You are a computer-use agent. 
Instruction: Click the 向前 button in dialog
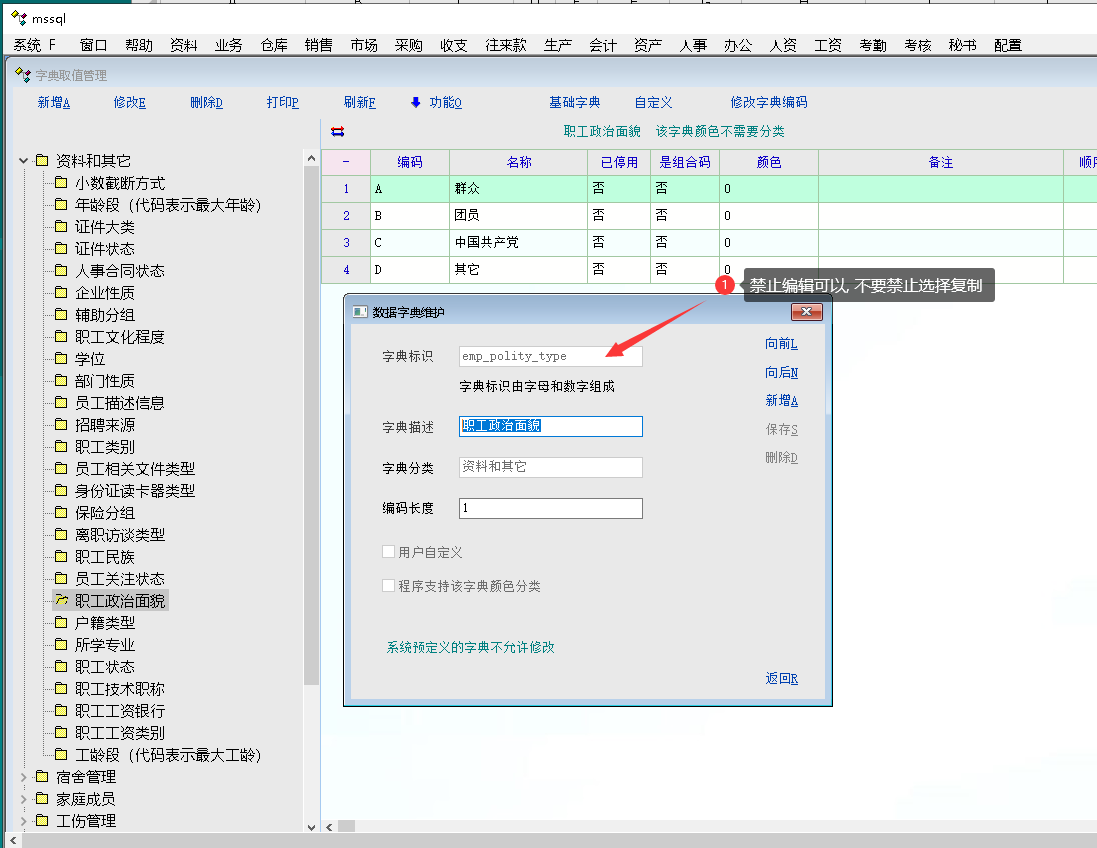coord(781,344)
